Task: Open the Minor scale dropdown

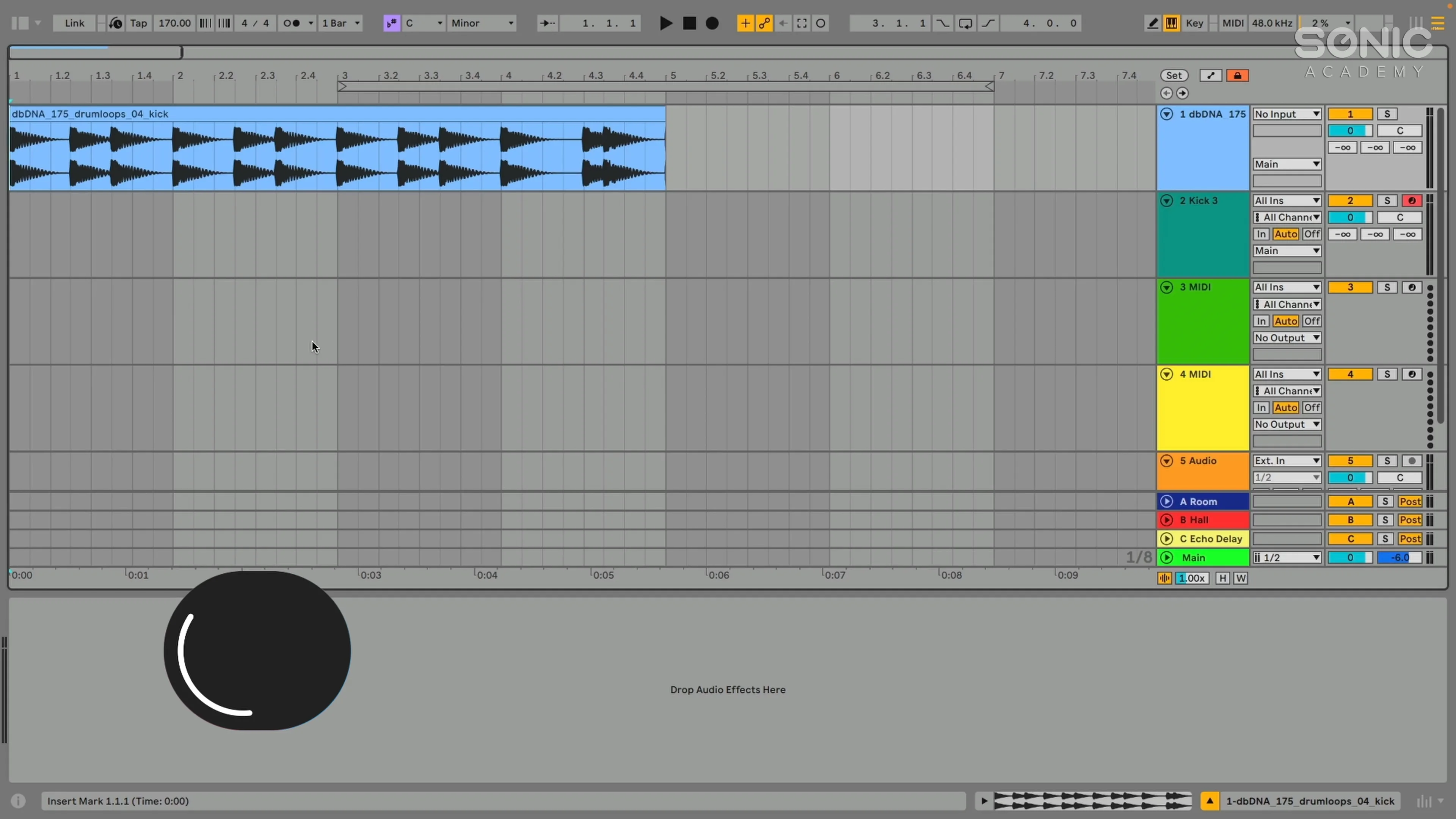Action: tap(482, 23)
